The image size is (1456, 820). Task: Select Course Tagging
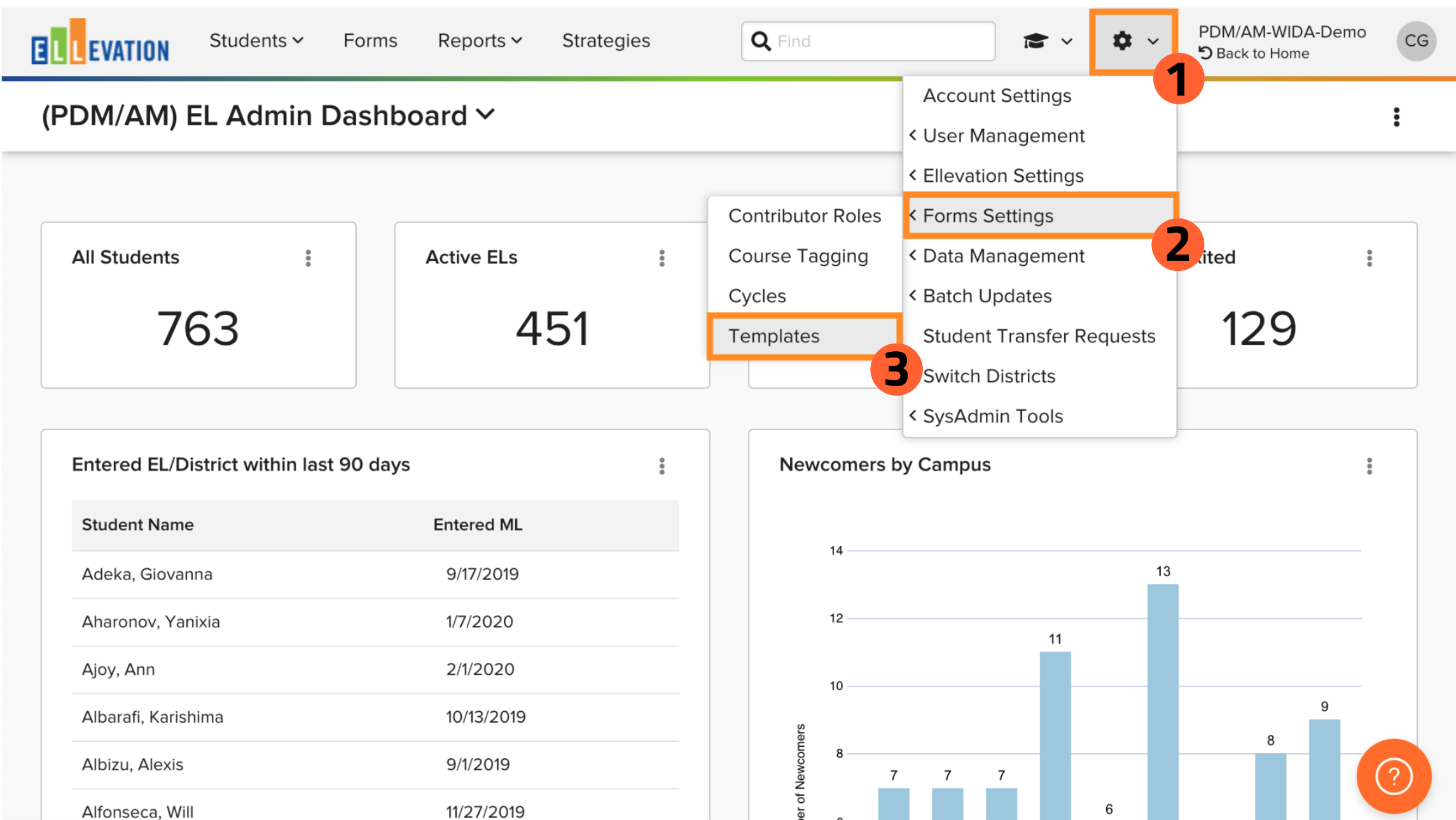[805, 256]
